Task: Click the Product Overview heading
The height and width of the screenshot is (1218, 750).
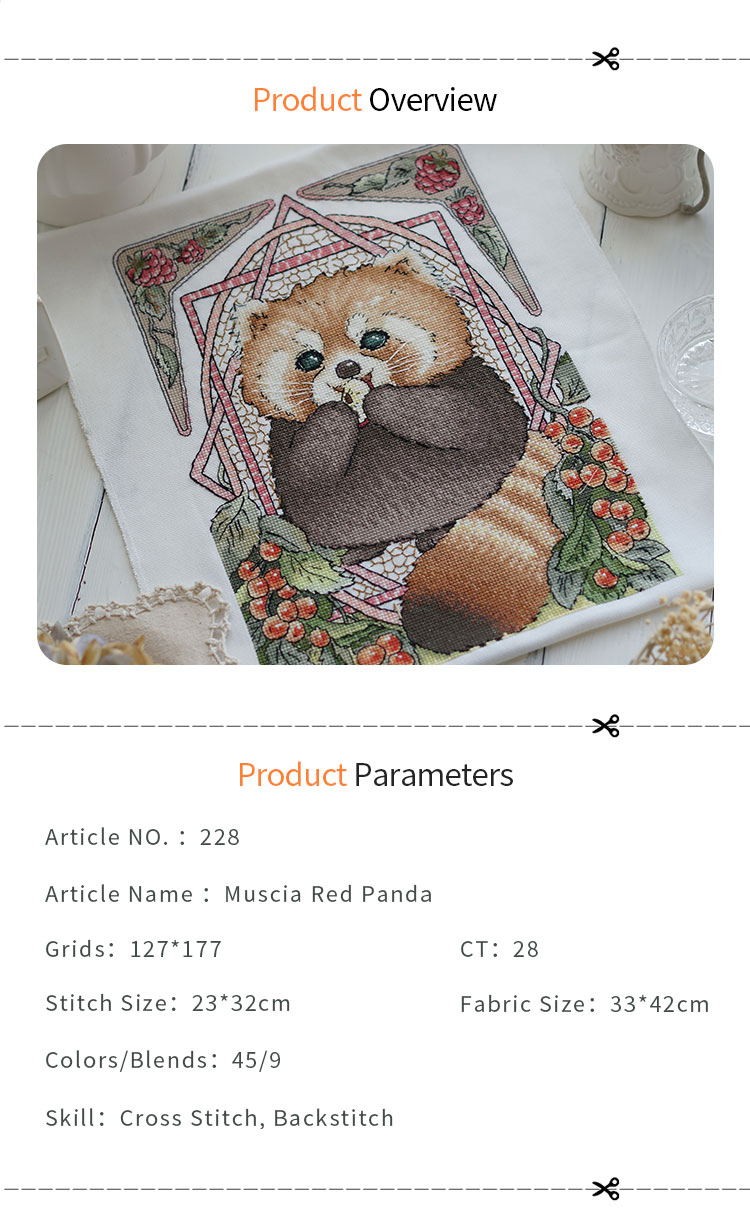Action: [x=375, y=100]
